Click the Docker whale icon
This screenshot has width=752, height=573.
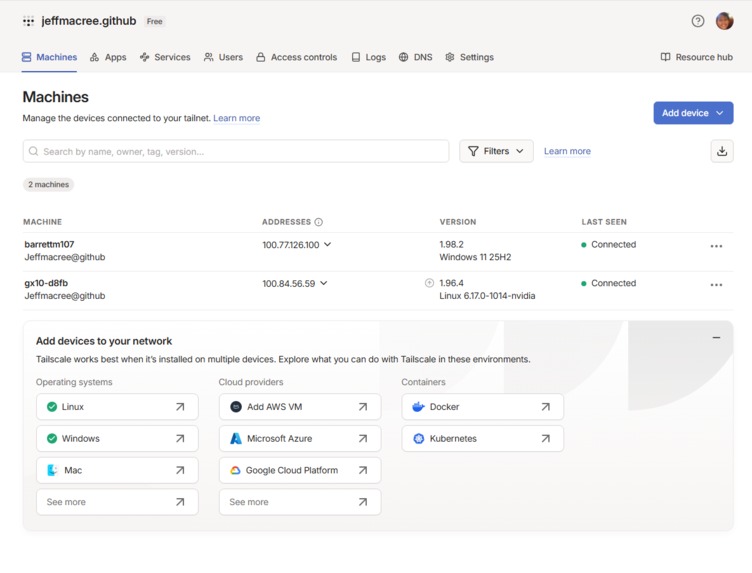pyautogui.click(x=418, y=407)
